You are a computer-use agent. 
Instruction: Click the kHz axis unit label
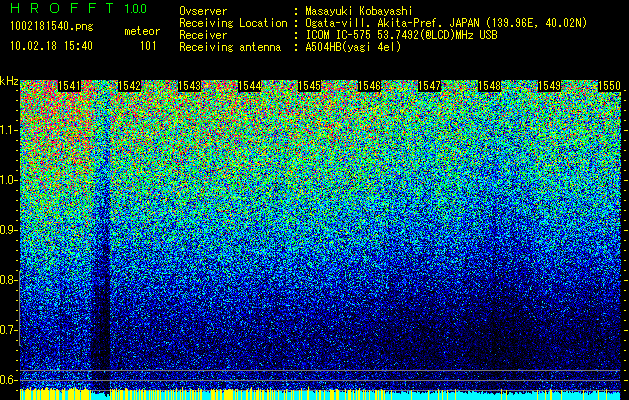[9, 81]
